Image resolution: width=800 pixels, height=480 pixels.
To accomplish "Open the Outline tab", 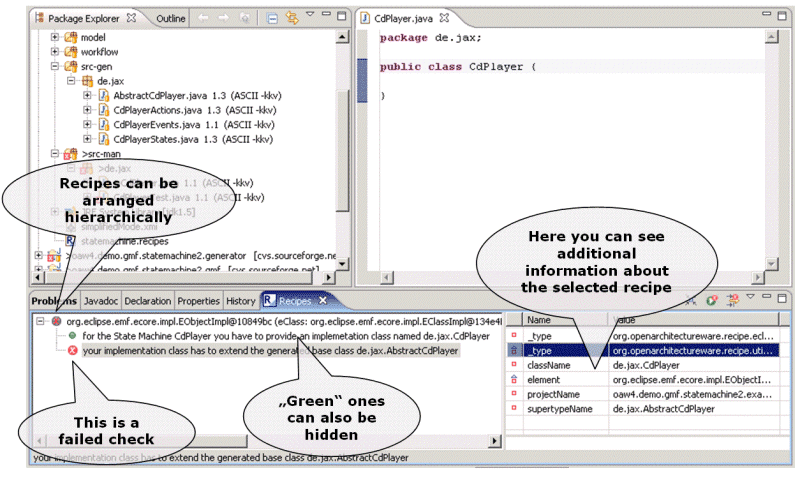I will 170,18.
